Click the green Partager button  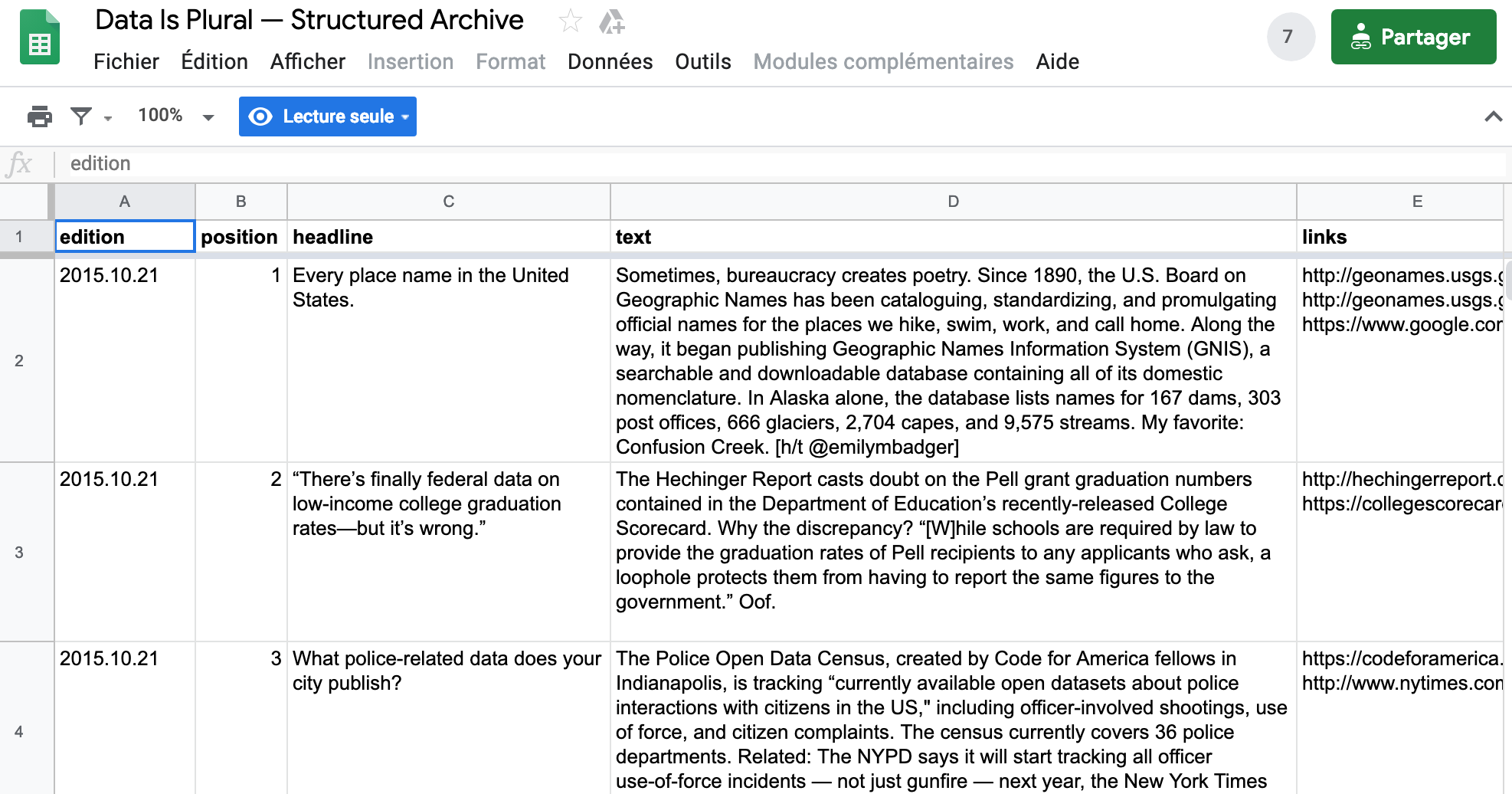pyautogui.click(x=1413, y=37)
